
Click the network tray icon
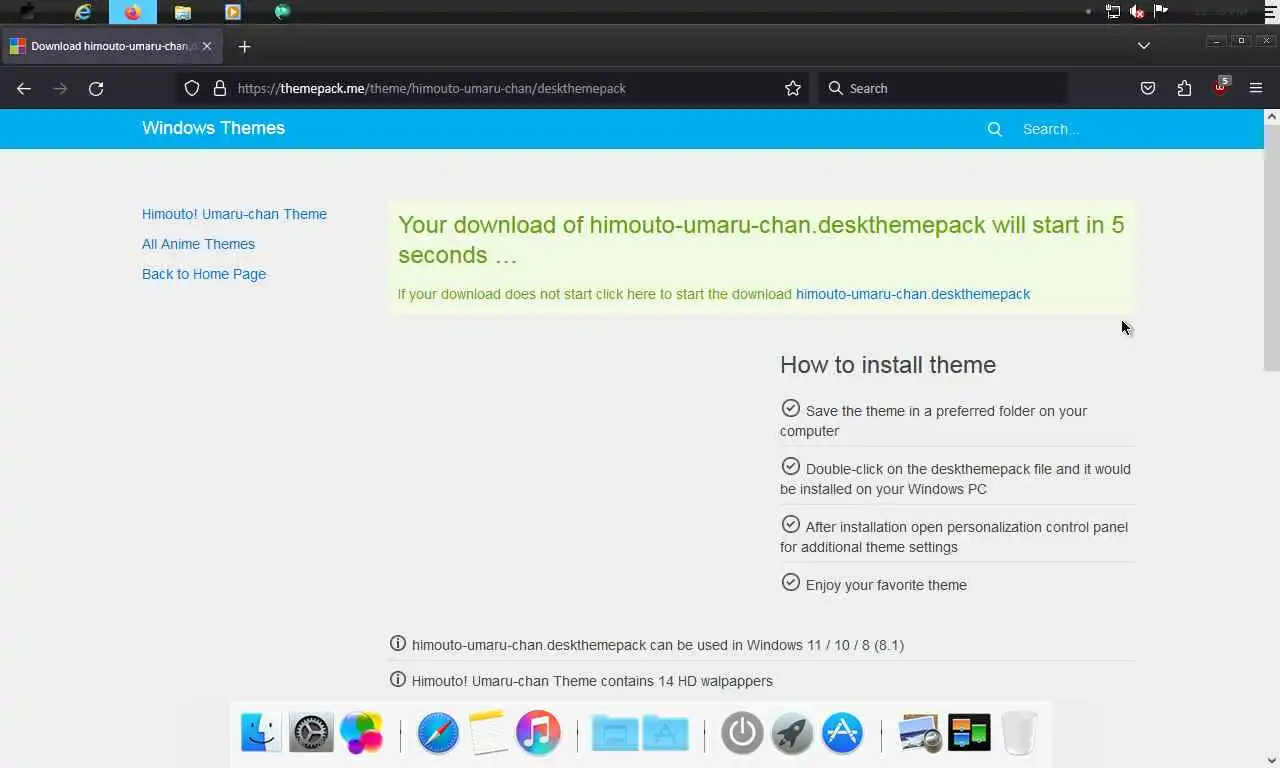(x=1113, y=12)
